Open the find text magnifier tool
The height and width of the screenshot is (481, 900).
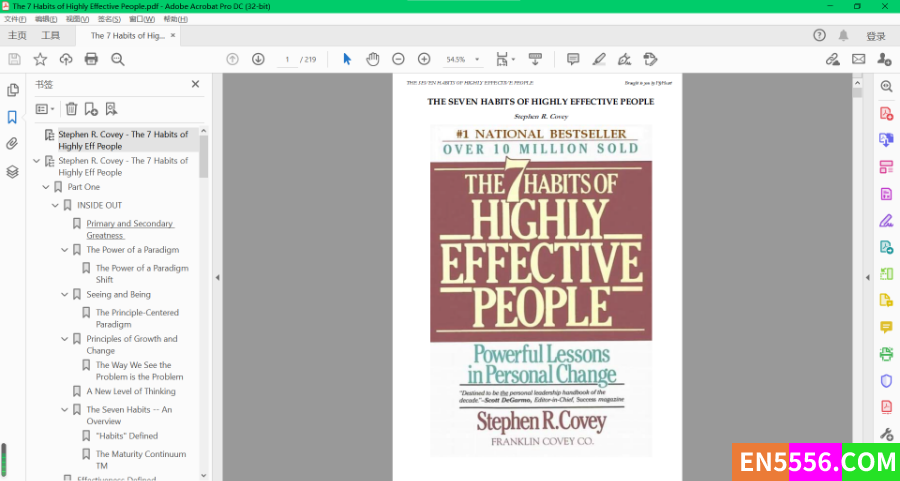point(118,59)
